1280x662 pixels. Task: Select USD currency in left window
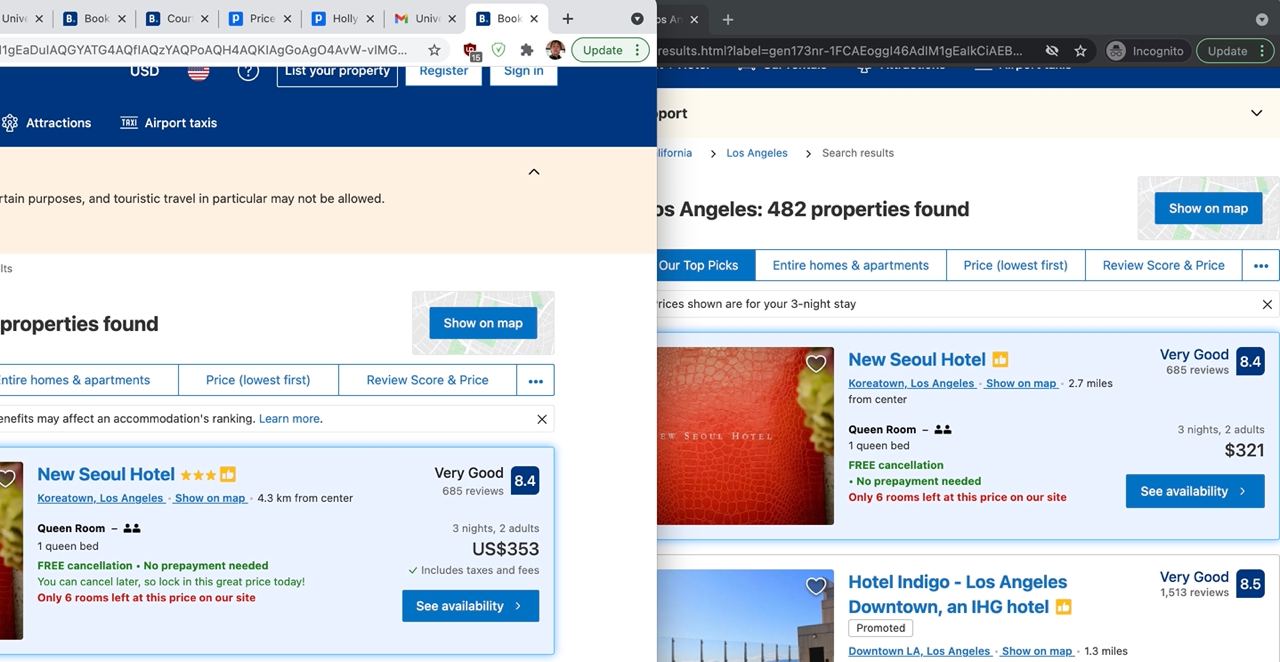pyautogui.click(x=144, y=71)
